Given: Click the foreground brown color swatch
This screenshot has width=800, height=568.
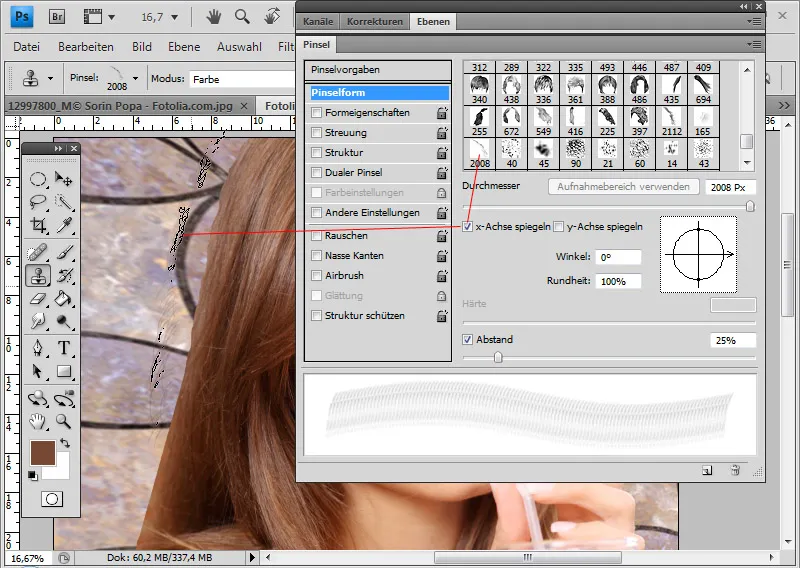Looking at the screenshot, I should point(43,453).
